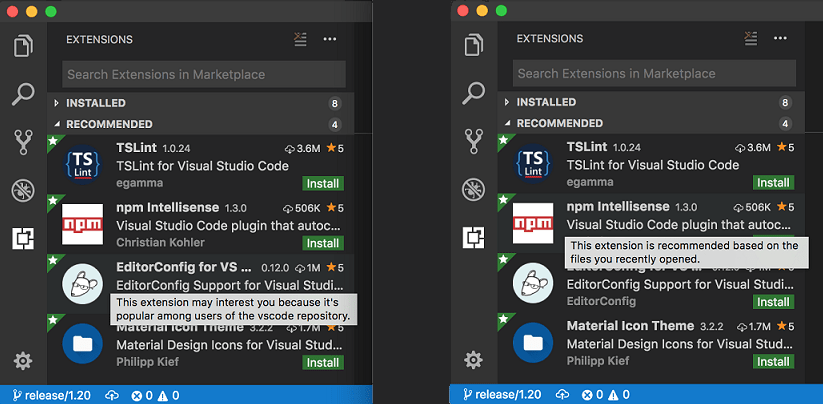Click npm logo in left window
The image size is (823, 404).
point(82,224)
